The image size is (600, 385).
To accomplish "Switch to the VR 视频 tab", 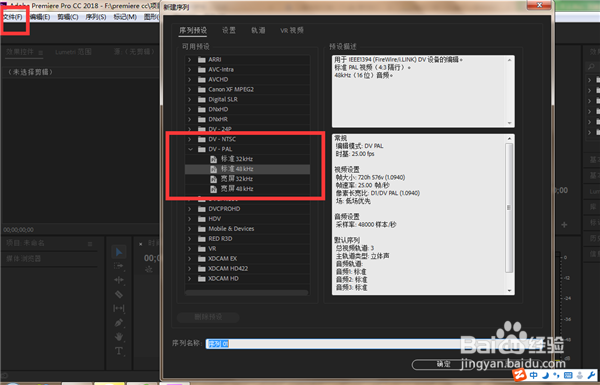I will point(292,30).
